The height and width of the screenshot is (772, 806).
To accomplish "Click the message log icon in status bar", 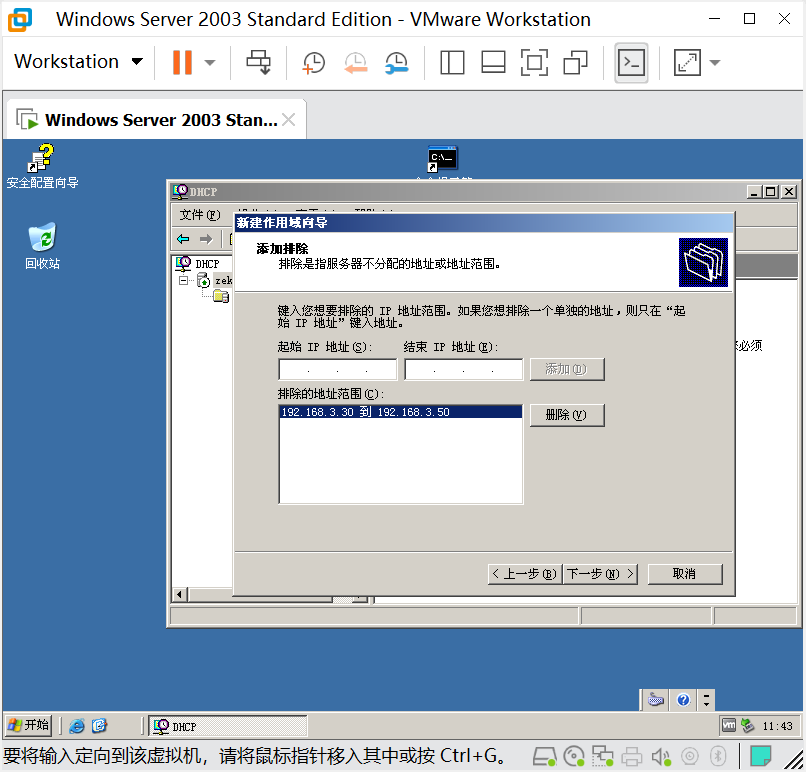I will (x=760, y=757).
